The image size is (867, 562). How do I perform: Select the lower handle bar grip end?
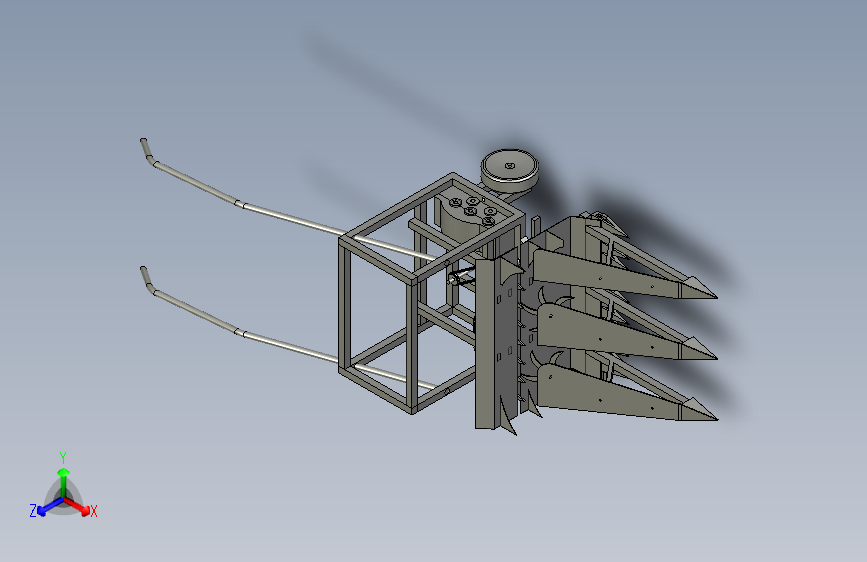tap(148, 279)
